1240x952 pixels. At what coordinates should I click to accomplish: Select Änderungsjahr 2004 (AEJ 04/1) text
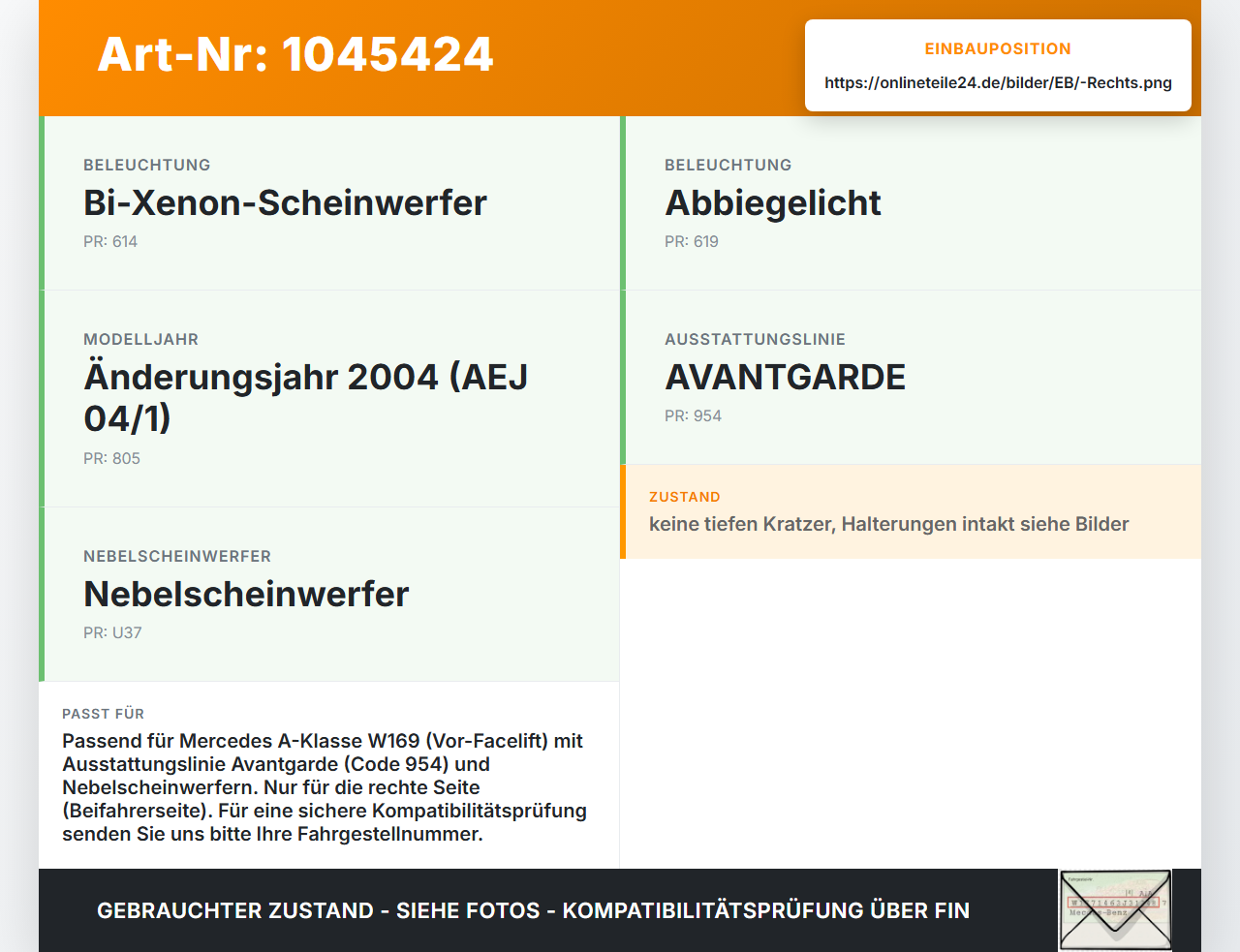click(x=306, y=397)
